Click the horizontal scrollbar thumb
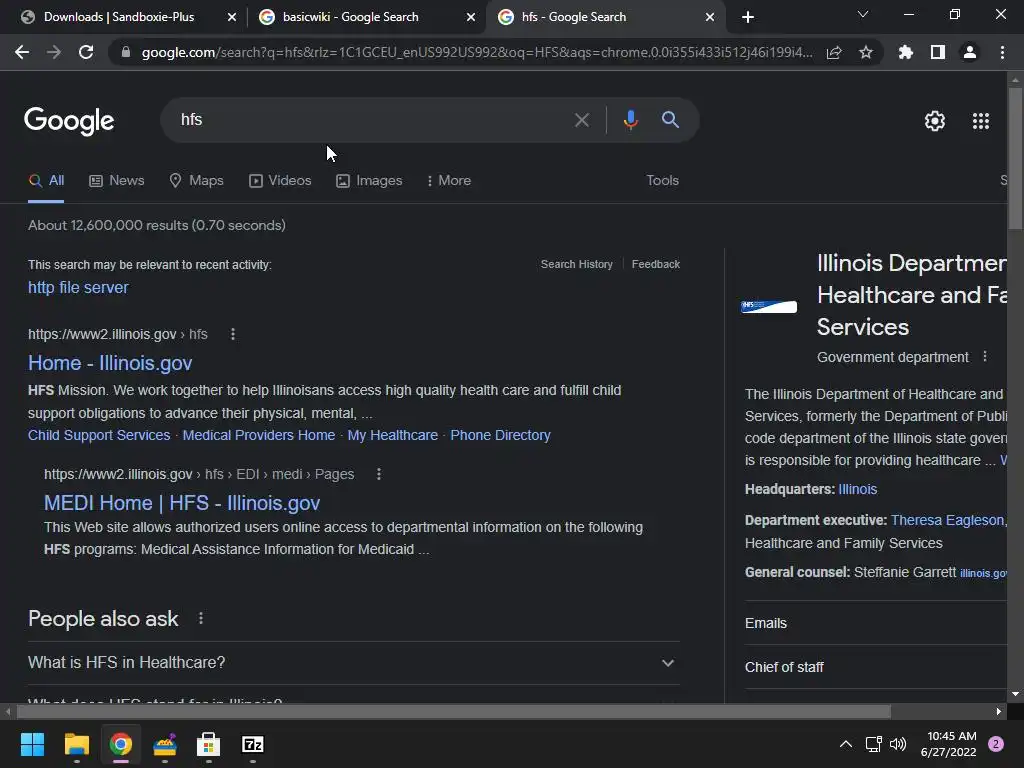Image resolution: width=1024 pixels, height=768 pixels. (x=453, y=712)
